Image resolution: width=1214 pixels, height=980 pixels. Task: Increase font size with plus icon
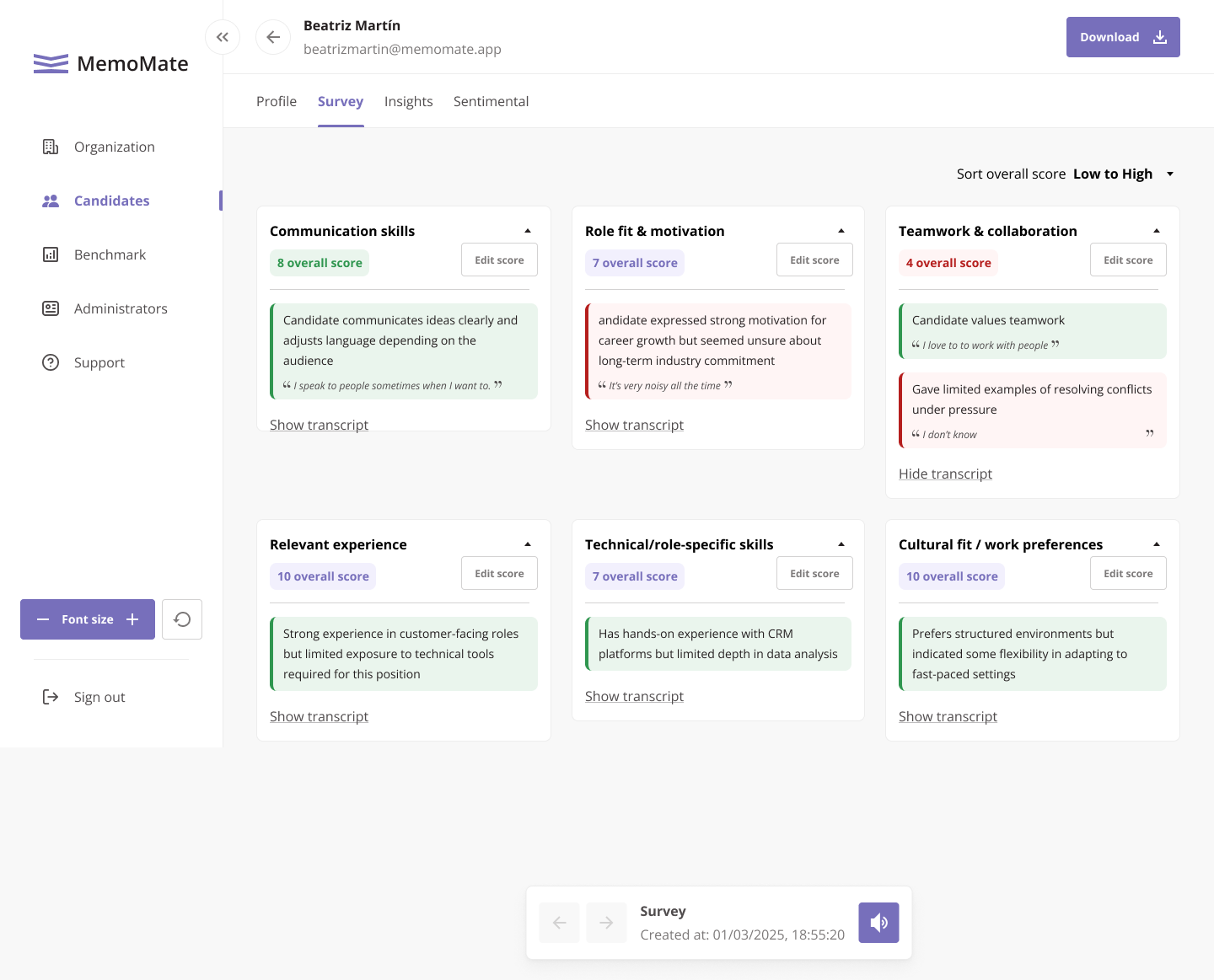tap(132, 619)
